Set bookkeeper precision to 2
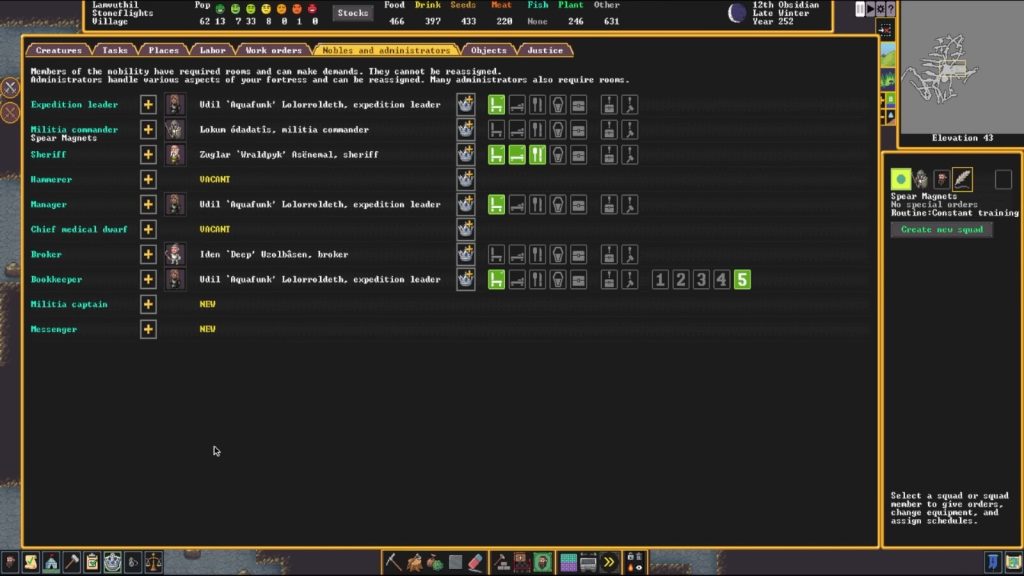 pos(680,280)
